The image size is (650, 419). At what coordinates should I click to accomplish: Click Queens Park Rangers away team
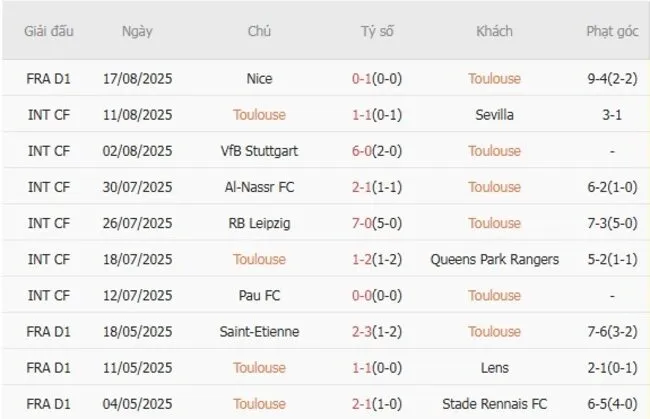coord(494,259)
